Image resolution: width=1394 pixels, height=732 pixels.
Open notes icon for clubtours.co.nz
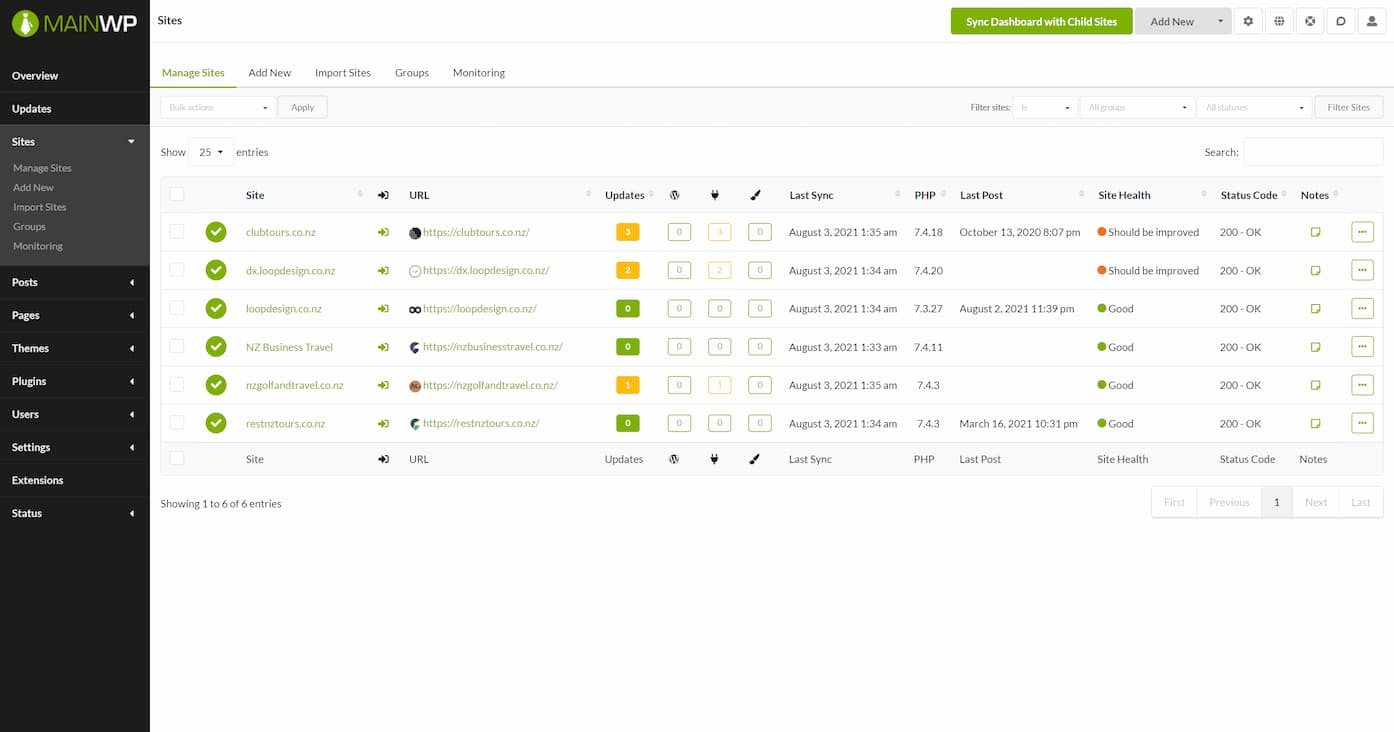1315,232
